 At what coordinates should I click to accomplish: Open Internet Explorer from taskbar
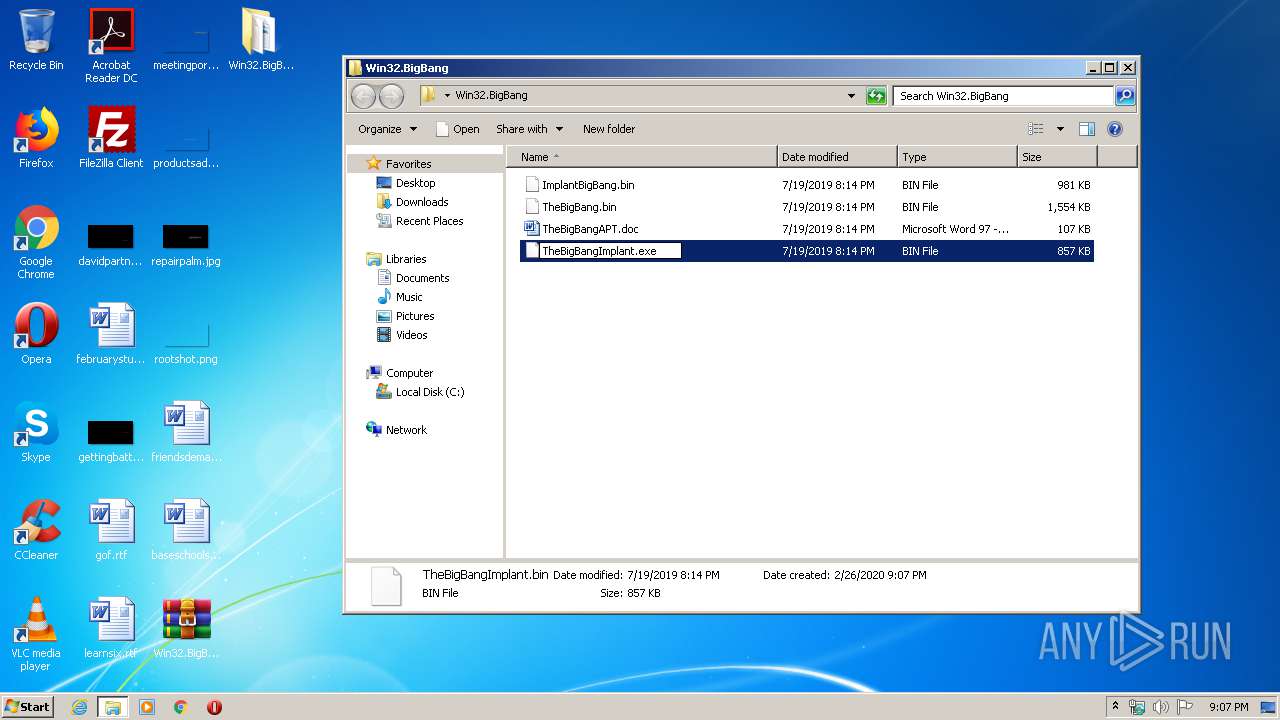[x=80, y=707]
